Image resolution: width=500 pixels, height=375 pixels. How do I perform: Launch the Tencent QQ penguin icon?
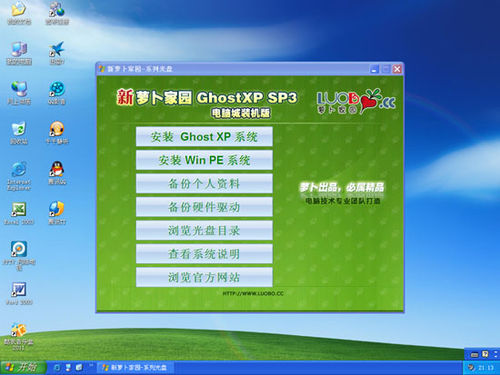[57, 173]
